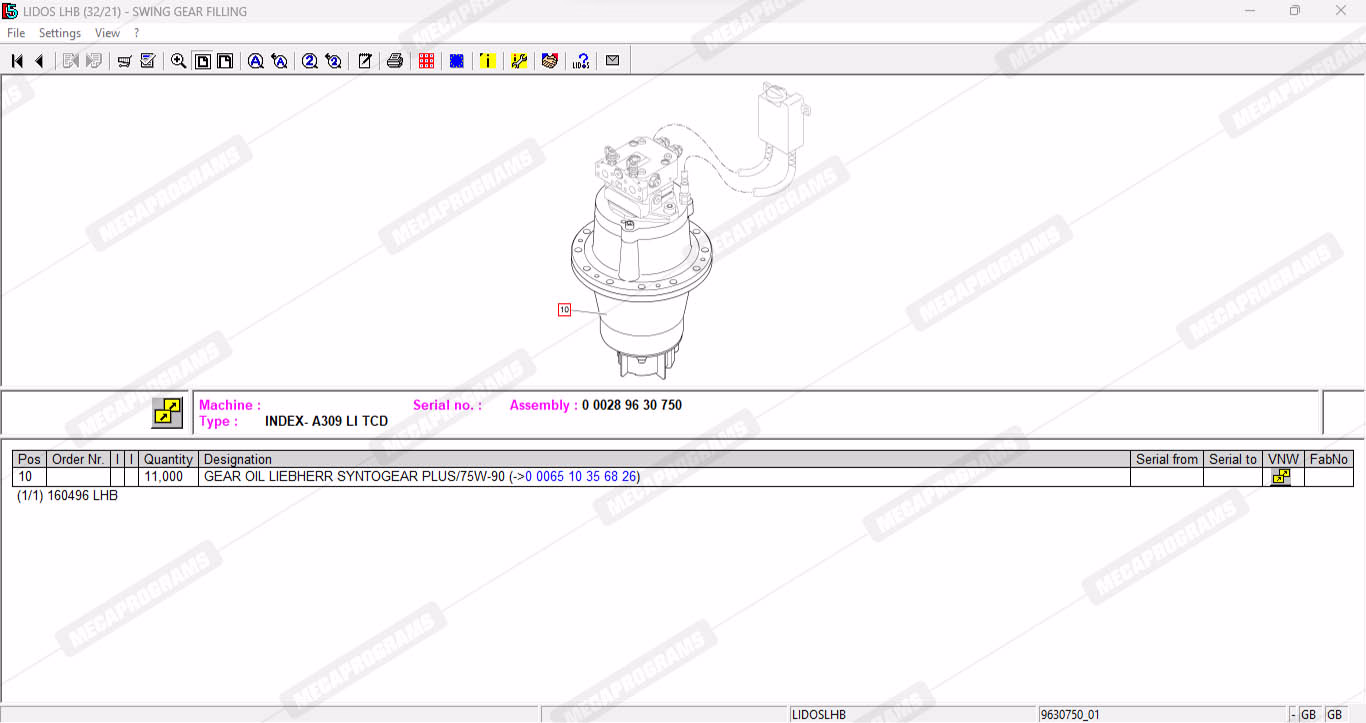Maximize or restore the LIDOS window
This screenshot has height=723, width=1366.
[x=1295, y=11]
